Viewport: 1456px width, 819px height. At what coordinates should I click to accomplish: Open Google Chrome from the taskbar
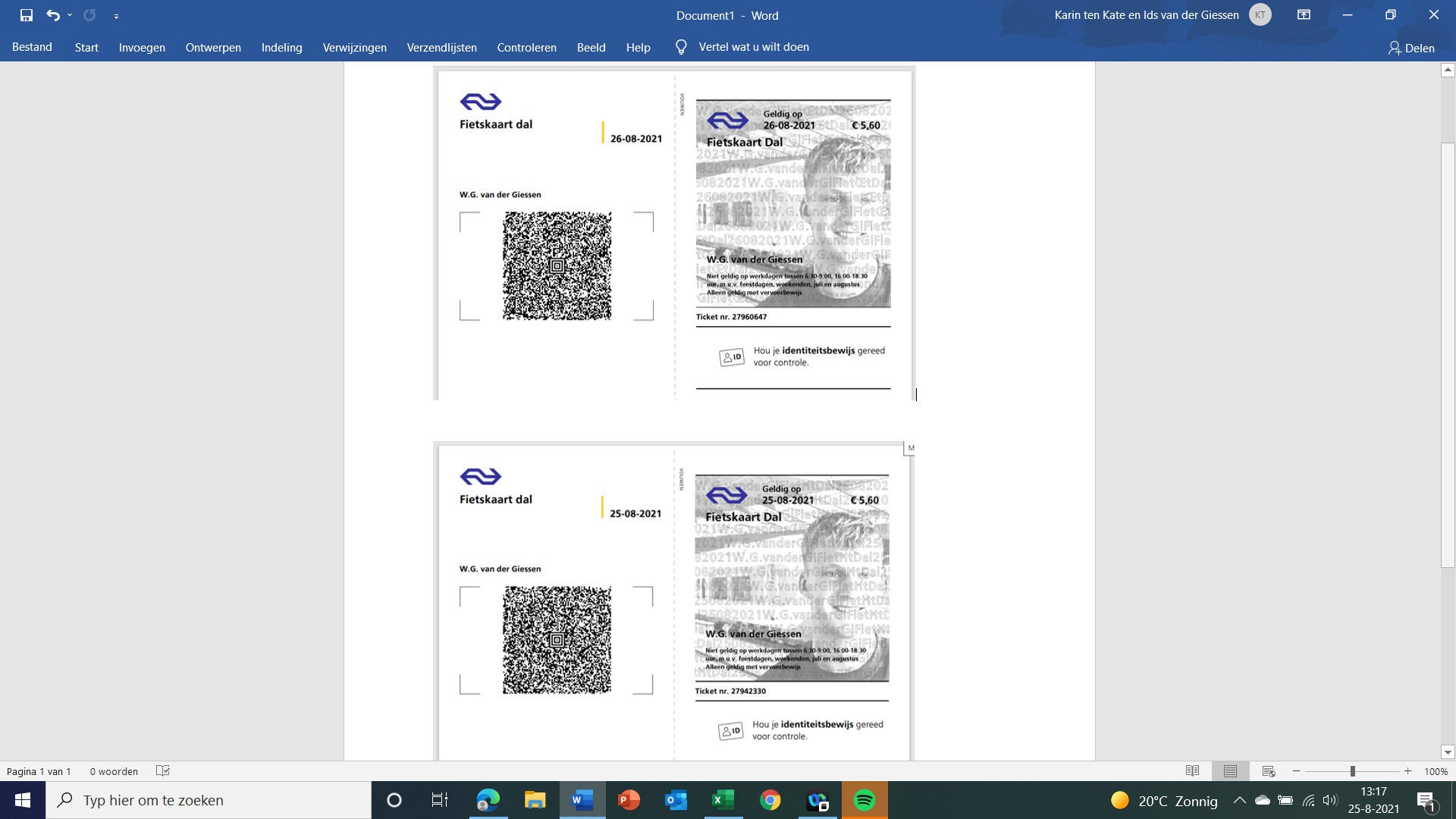click(770, 800)
